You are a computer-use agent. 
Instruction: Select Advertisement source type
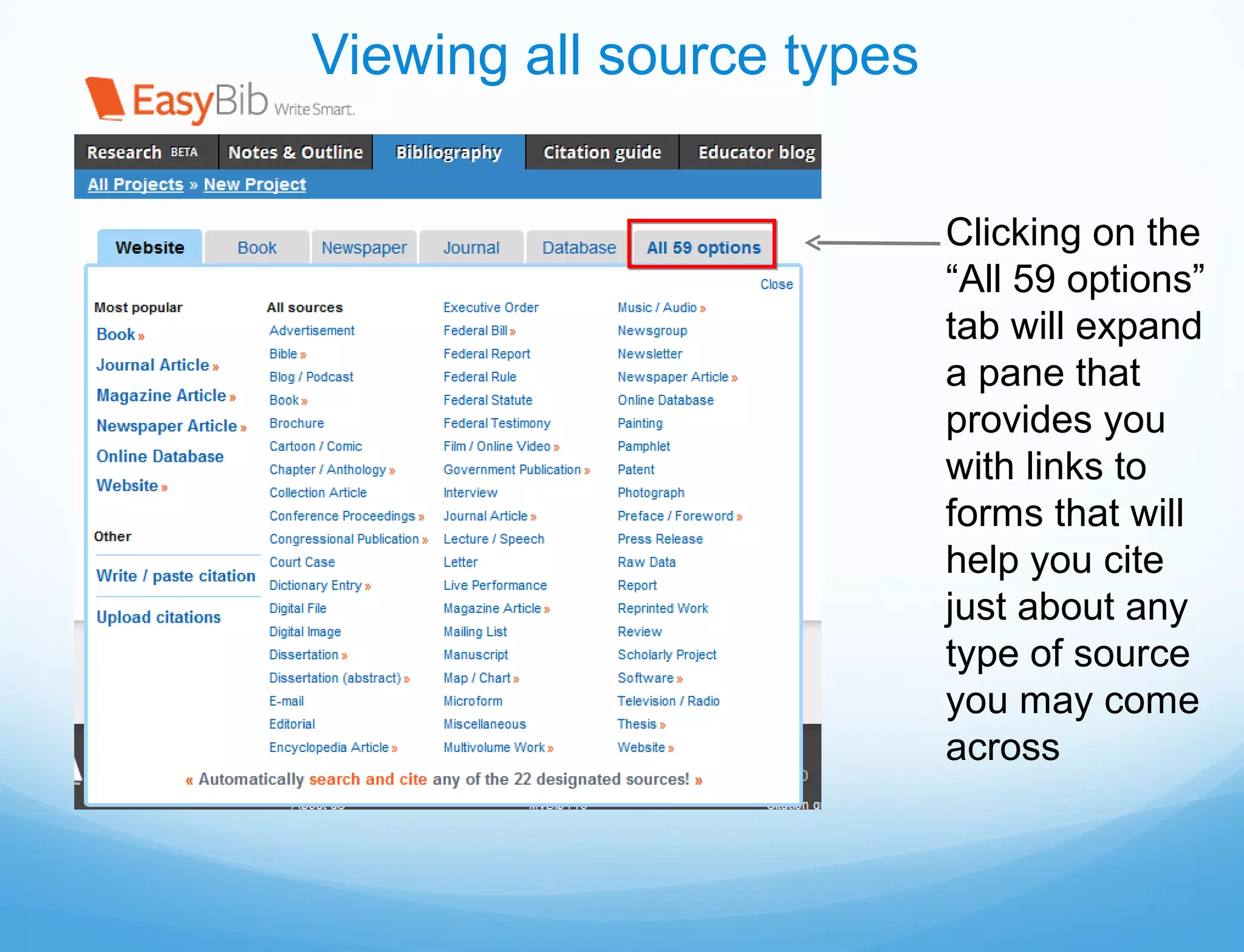pyautogui.click(x=312, y=330)
